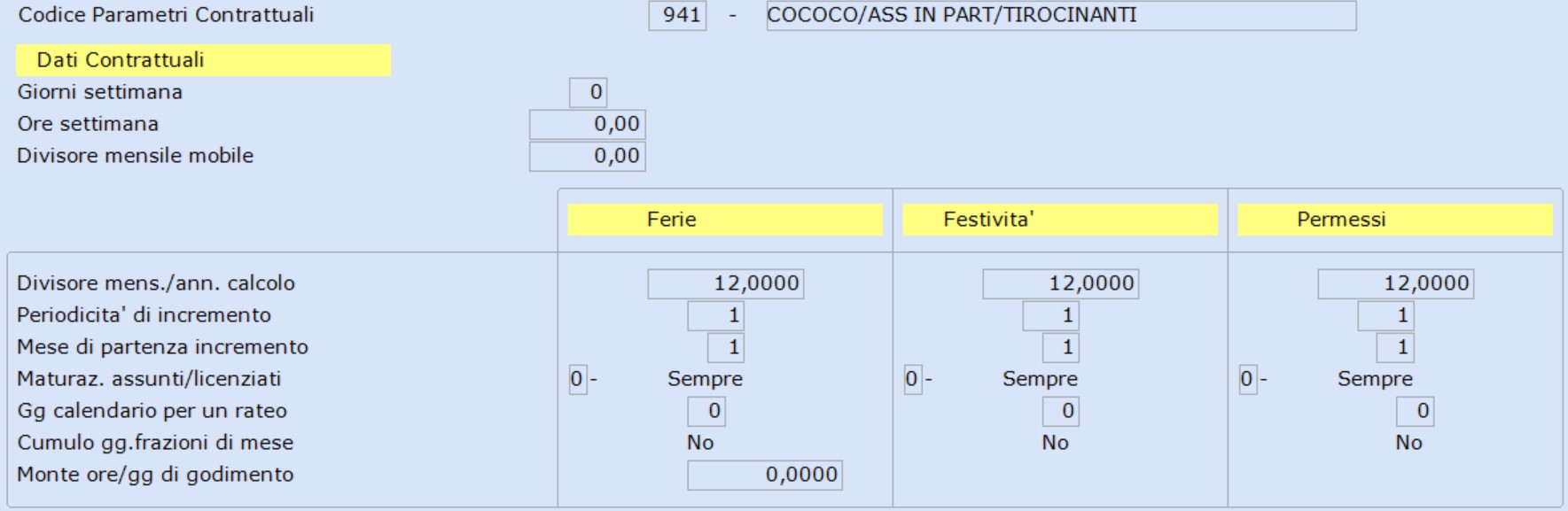This screenshot has height=511, width=1568.
Task: Click the Ferie Maturaz. assunti/licenziati code field
Action: pyautogui.click(x=578, y=379)
